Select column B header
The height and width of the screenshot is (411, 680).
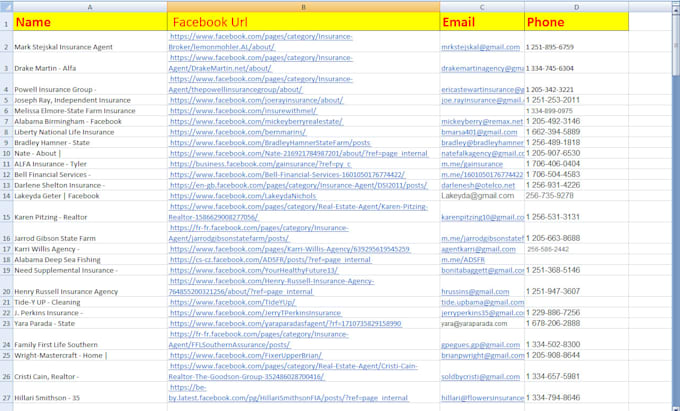click(303, 7)
